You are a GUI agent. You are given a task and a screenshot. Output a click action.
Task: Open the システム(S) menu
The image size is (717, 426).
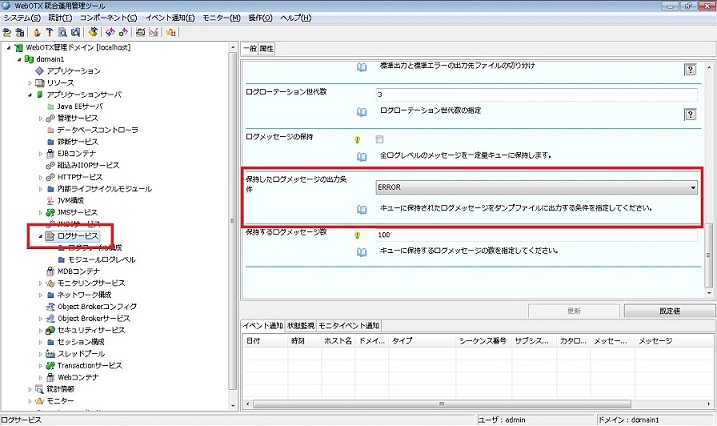coord(22,18)
